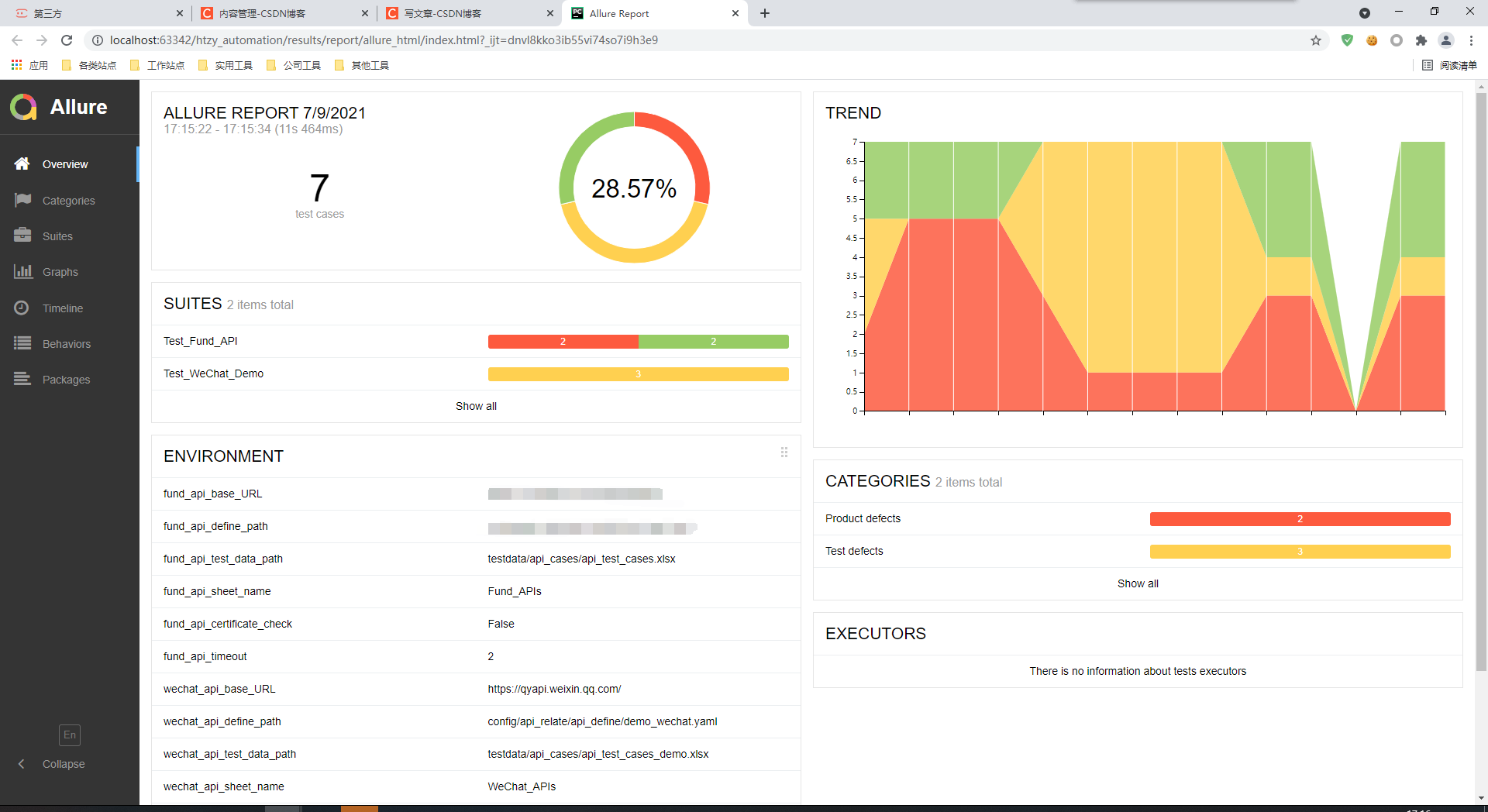Image resolution: width=1488 pixels, height=812 pixels.
Task: Go back in browser history
Action: tap(17, 40)
